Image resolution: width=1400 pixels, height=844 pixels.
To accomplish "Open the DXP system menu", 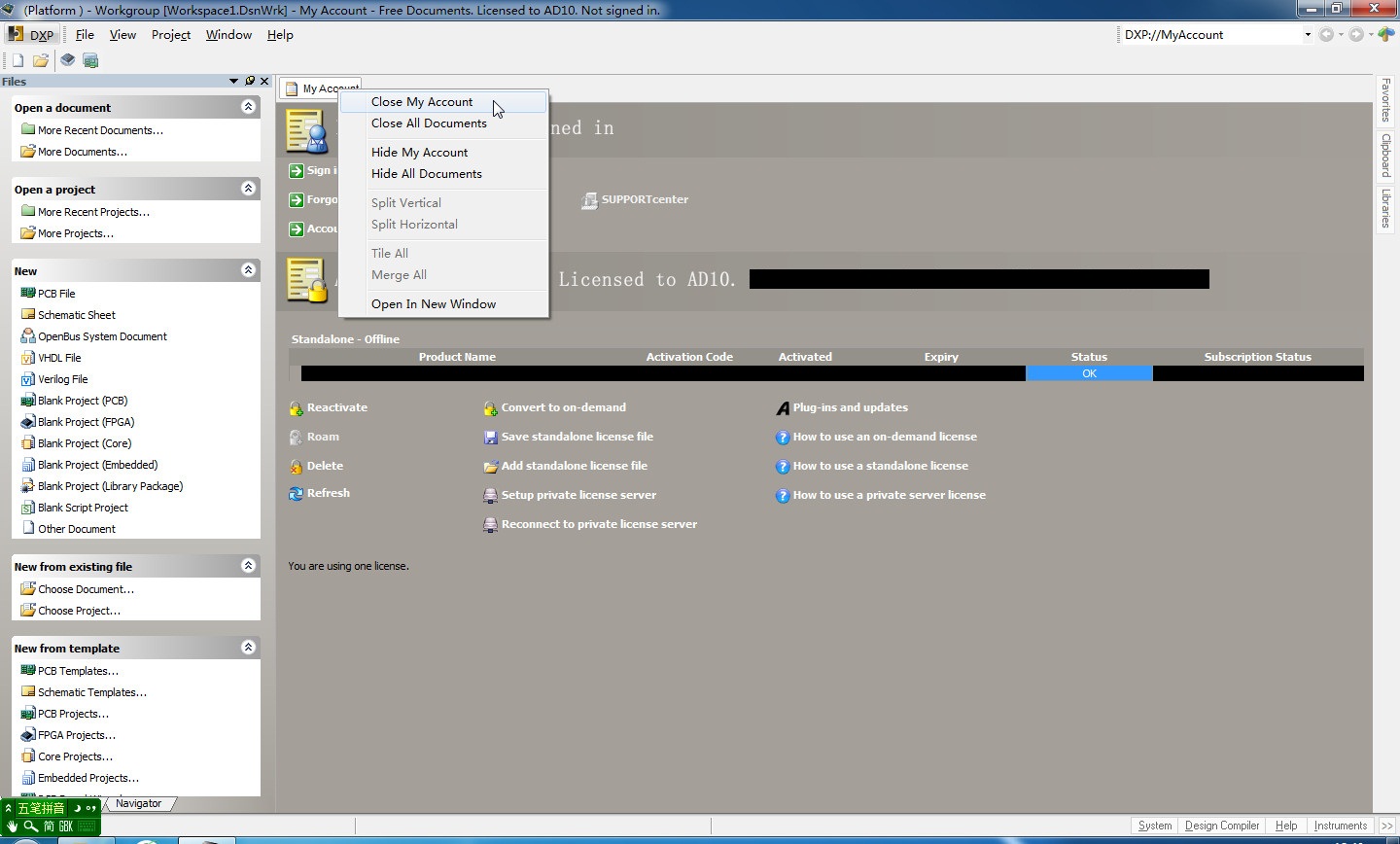I will (x=31, y=34).
